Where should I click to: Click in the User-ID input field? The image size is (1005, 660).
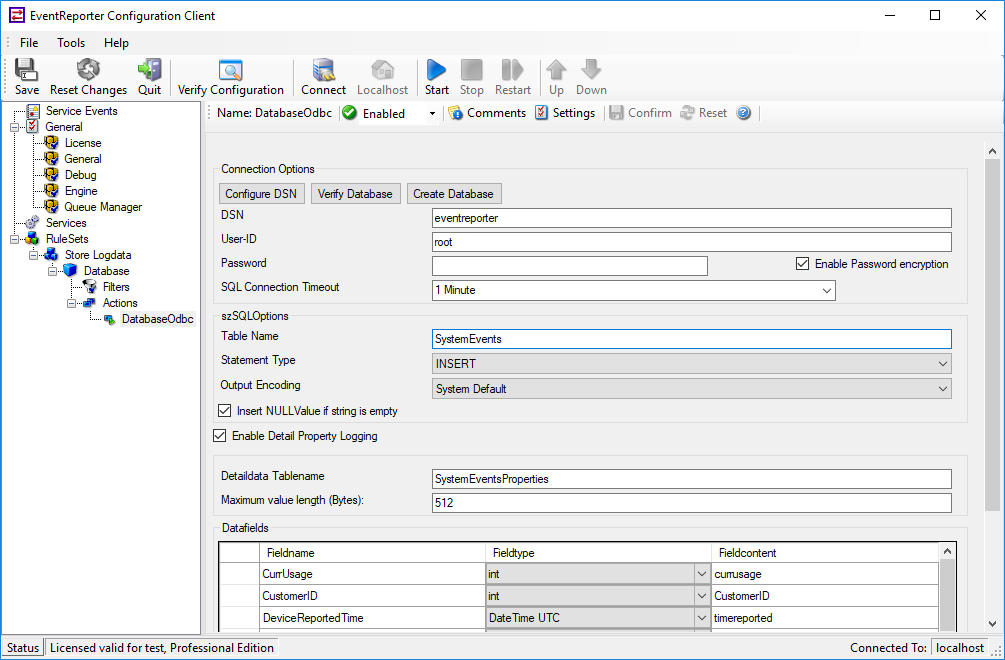tap(692, 242)
